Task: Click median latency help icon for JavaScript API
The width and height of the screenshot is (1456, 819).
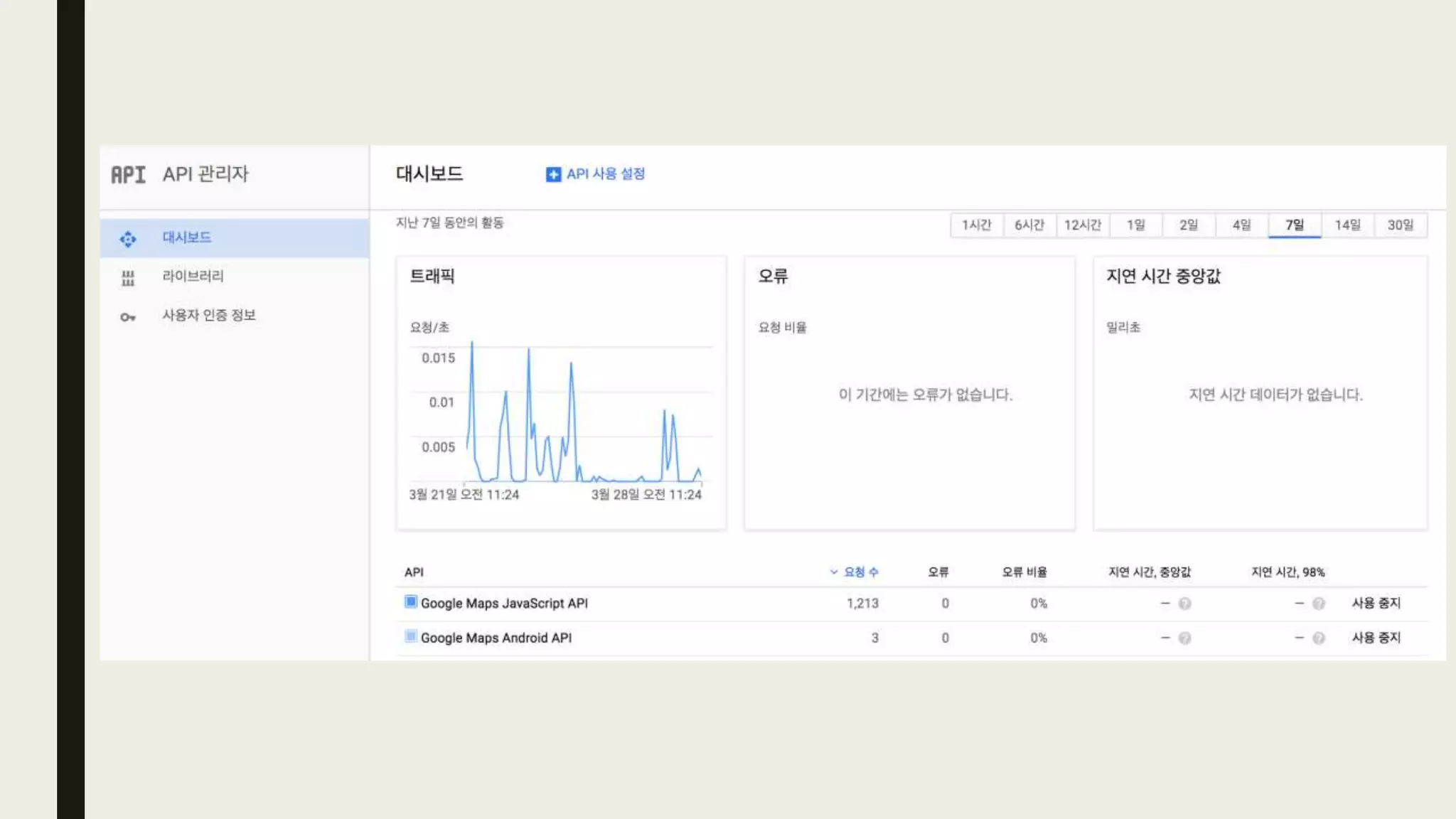Action: point(1184,604)
